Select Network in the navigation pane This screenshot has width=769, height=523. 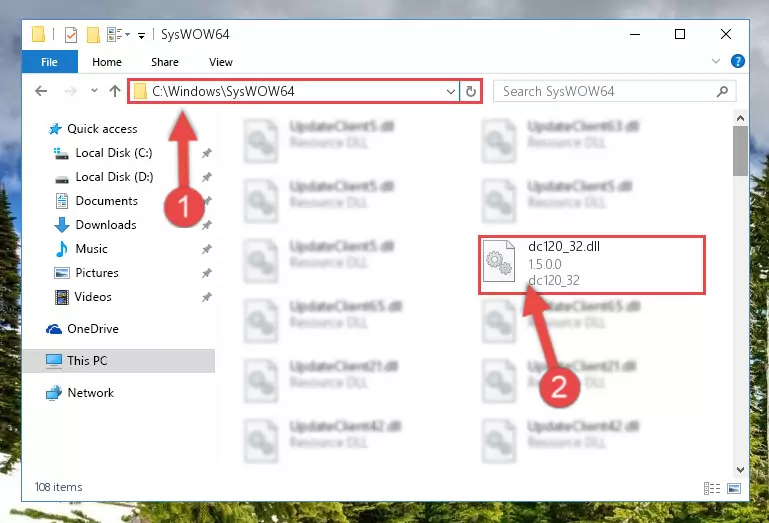coord(91,393)
